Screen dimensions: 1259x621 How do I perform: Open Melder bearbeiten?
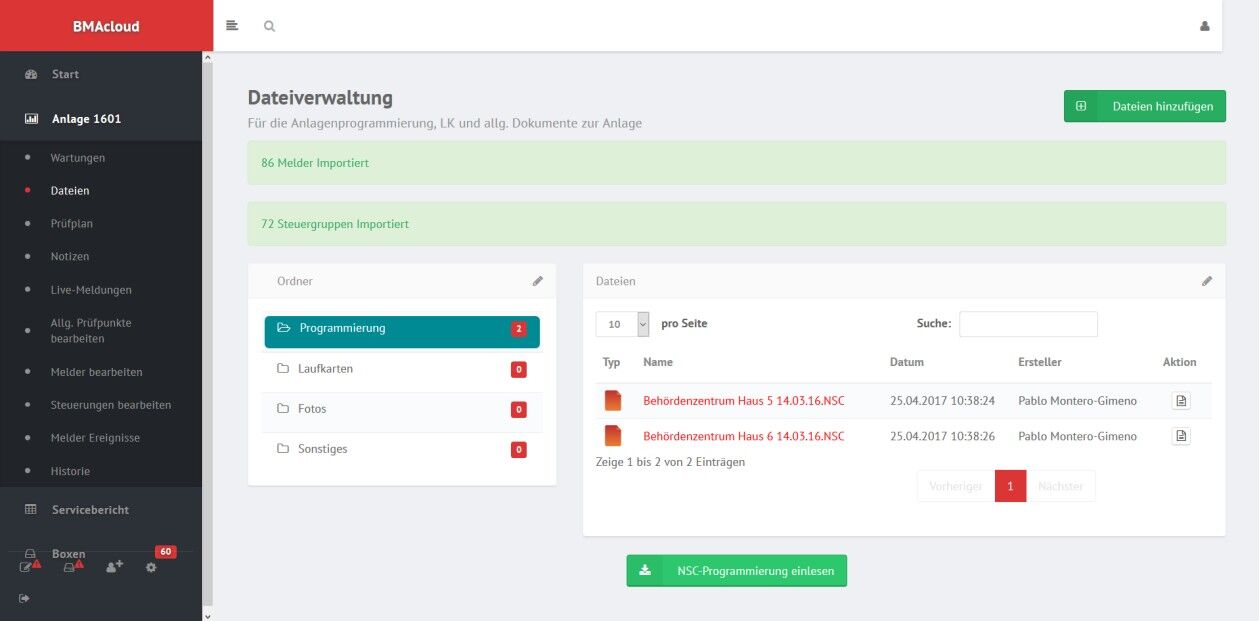[97, 372]
